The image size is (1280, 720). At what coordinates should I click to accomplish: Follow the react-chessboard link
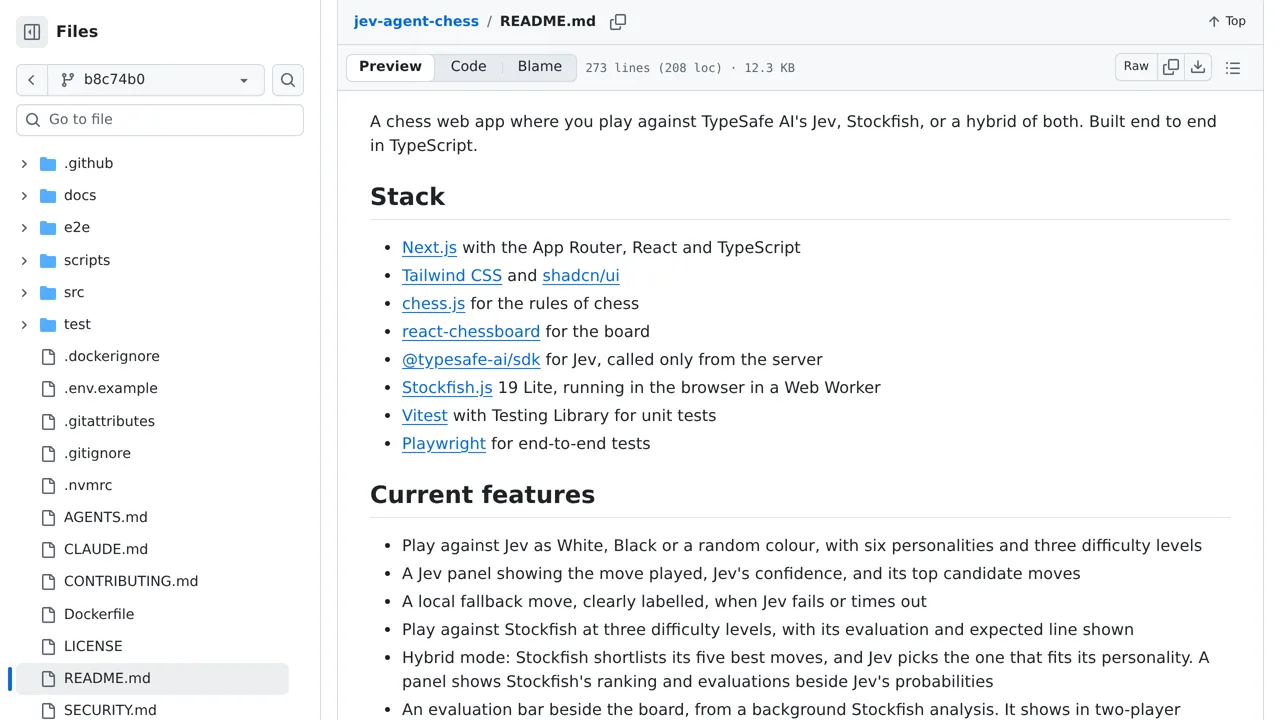[x=471, y=332]
